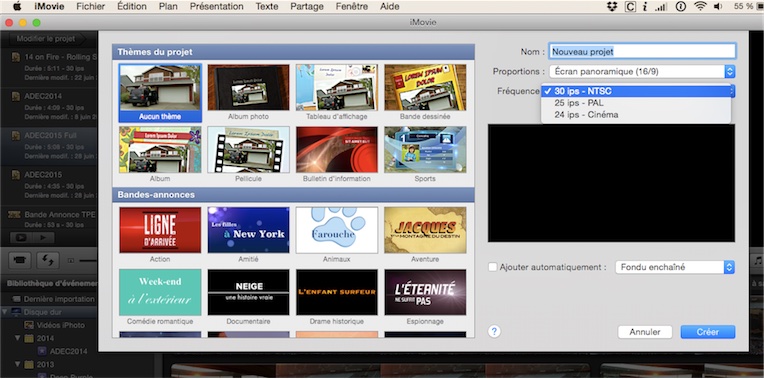
Task: Choose the Action trailer template
Action: (x=160, y=230)
